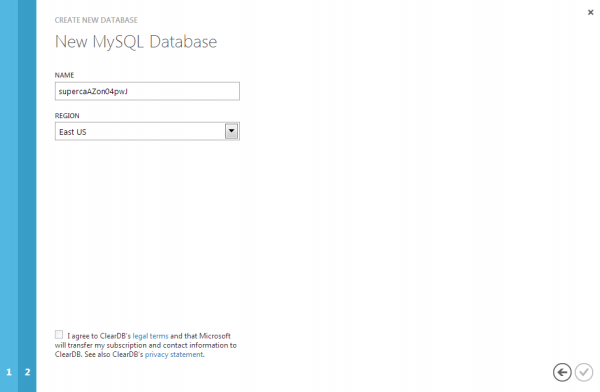600x392 pixels.
Task: Open ClearDB's privacy statement link
Action: click(x=174, y=354)
